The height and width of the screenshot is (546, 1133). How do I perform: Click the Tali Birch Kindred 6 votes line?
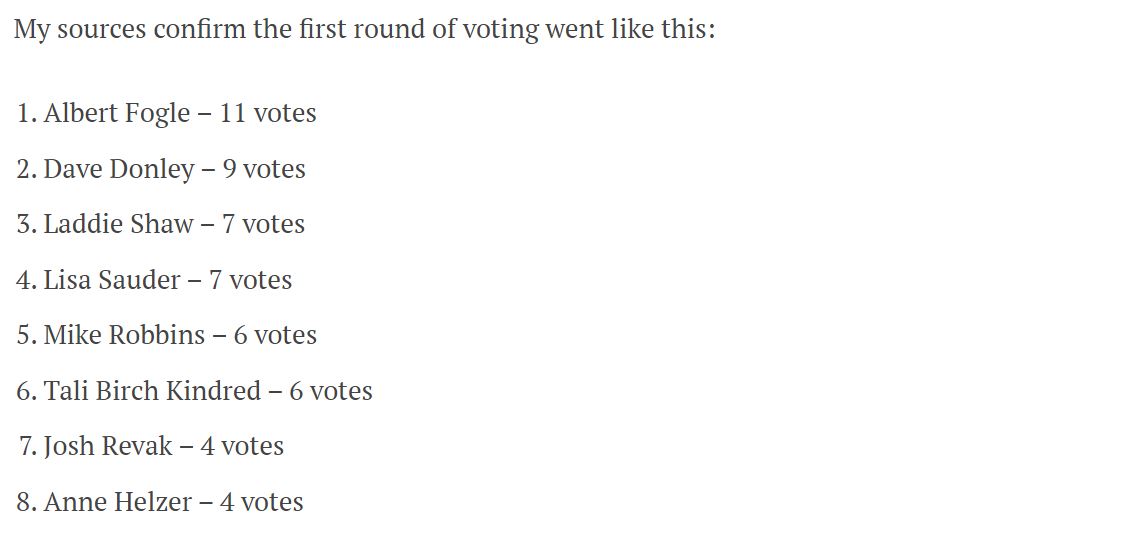tap(194, 391)
